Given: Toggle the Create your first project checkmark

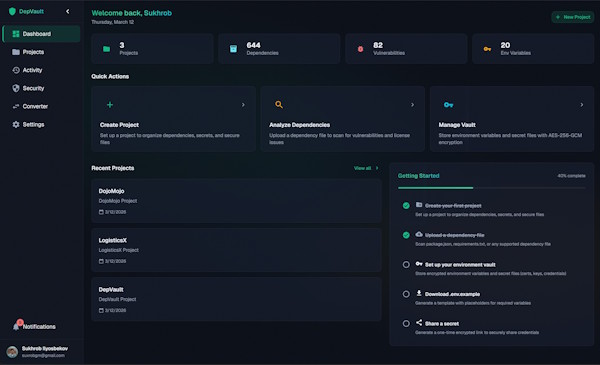Looking at the screenshot, I should click(x=406, y=205).
